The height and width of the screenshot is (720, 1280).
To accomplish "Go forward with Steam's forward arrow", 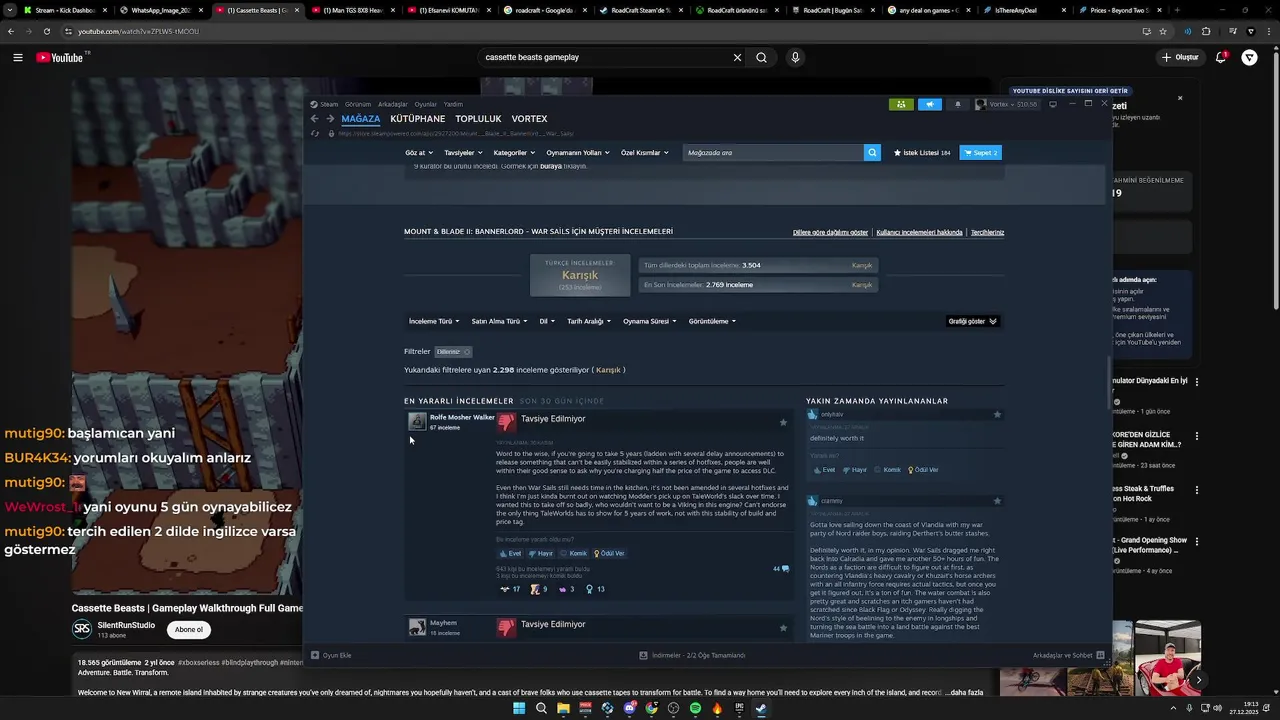I will pyautogui.click(x=330, y=119).
